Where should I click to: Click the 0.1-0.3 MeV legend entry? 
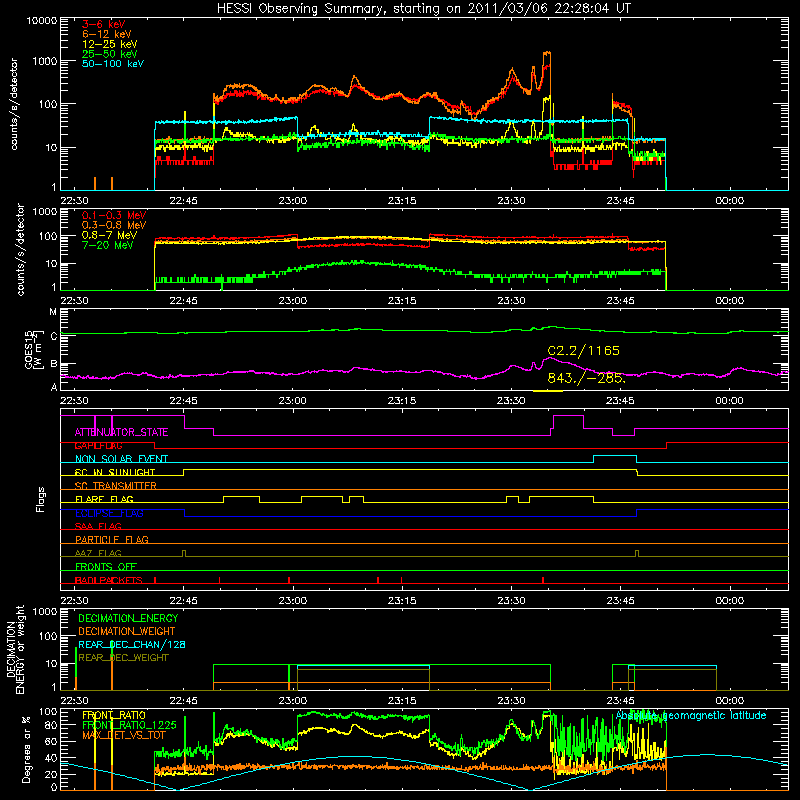click(114, 215)
